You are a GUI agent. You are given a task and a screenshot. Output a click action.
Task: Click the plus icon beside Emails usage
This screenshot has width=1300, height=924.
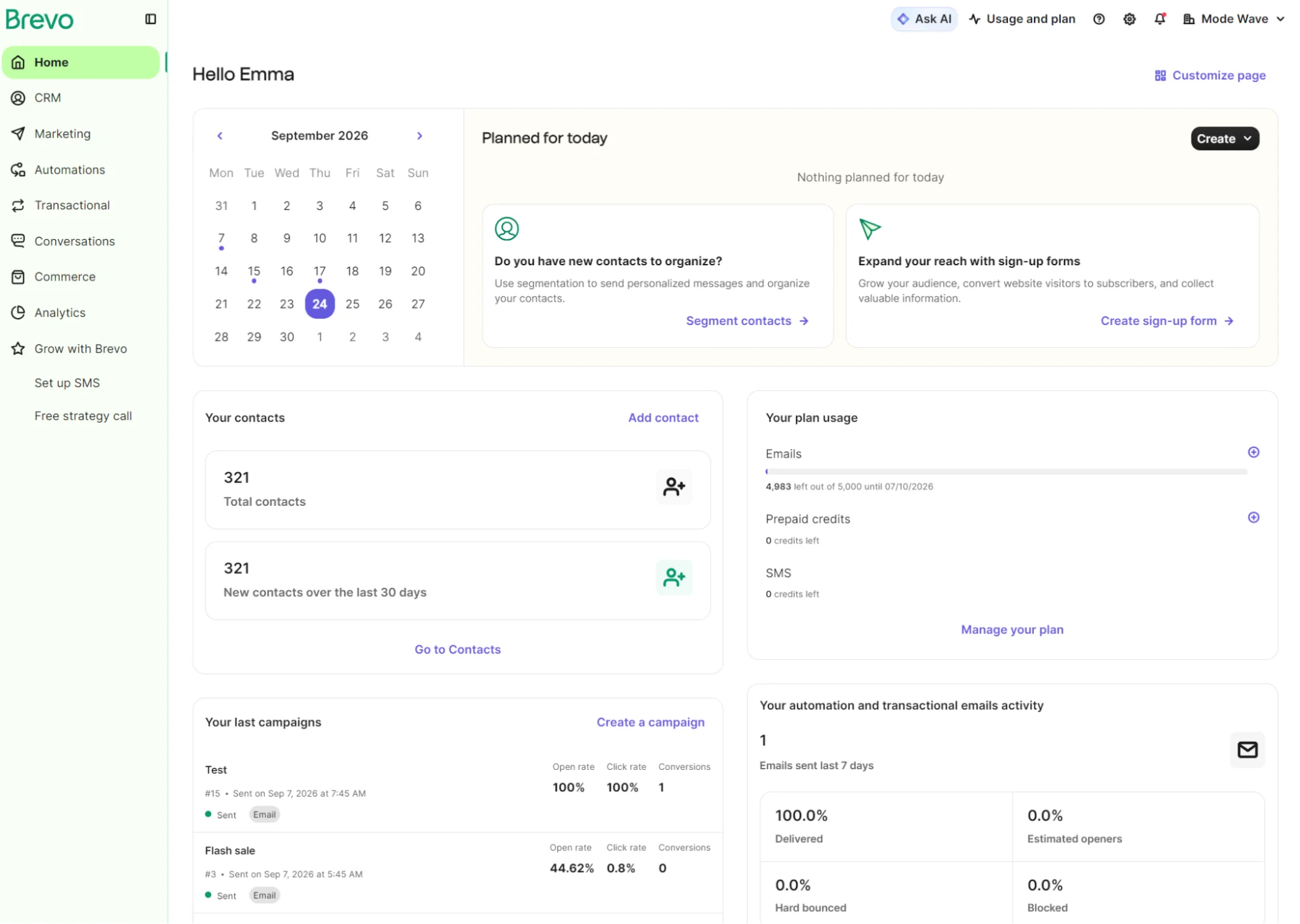(1253, 453)
